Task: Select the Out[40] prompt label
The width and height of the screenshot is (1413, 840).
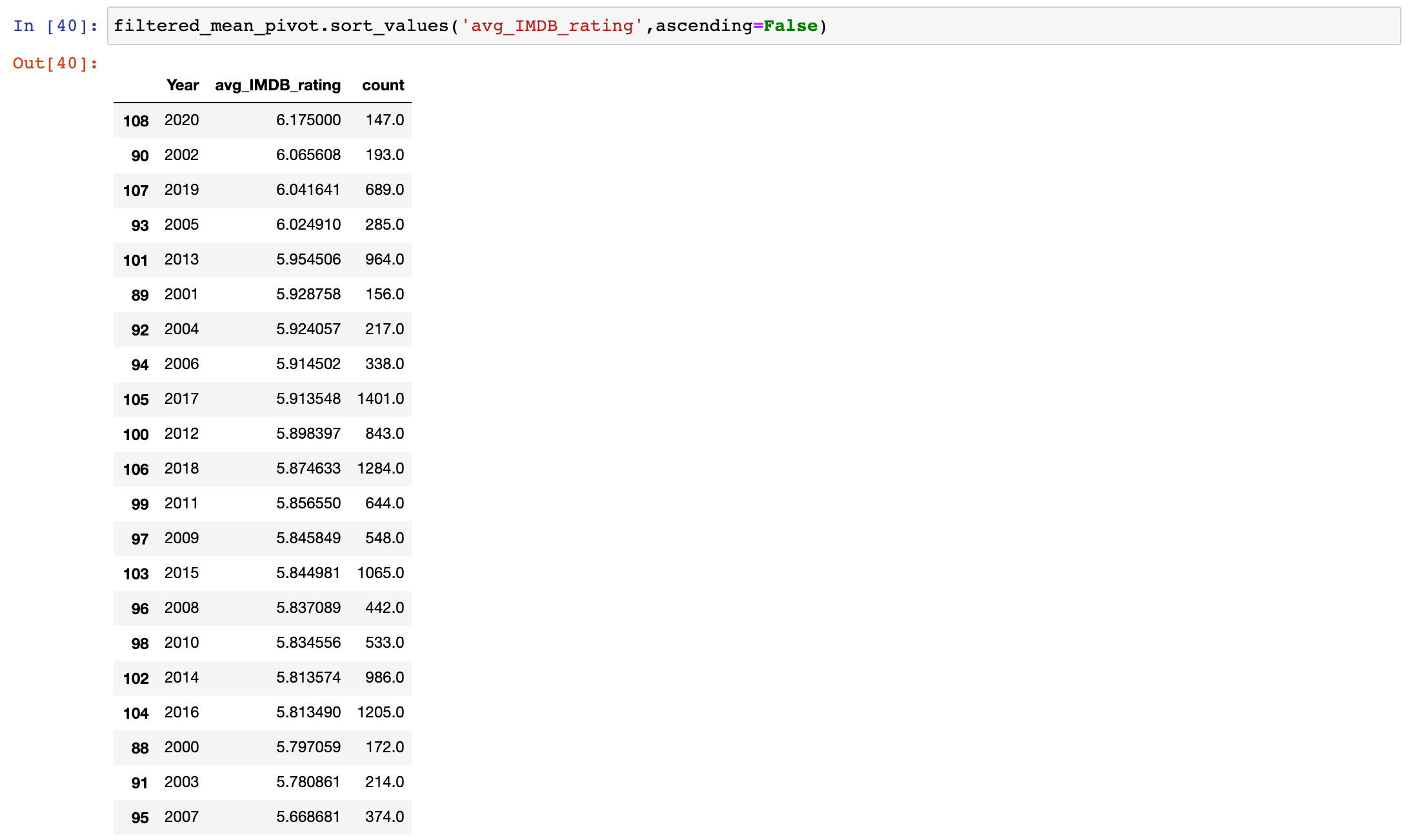Action: click(55, 63)
